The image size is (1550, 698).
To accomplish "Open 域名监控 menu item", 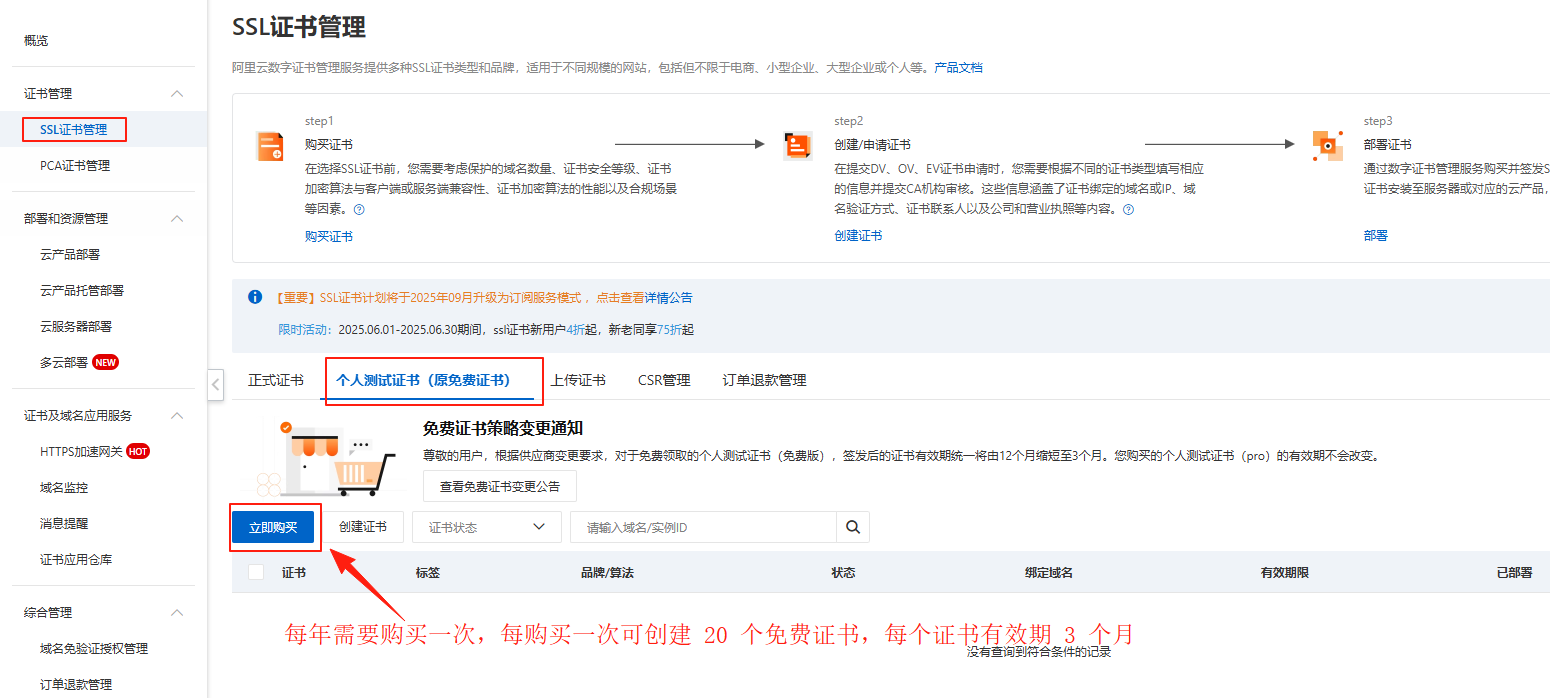I will tap(64, 488).
